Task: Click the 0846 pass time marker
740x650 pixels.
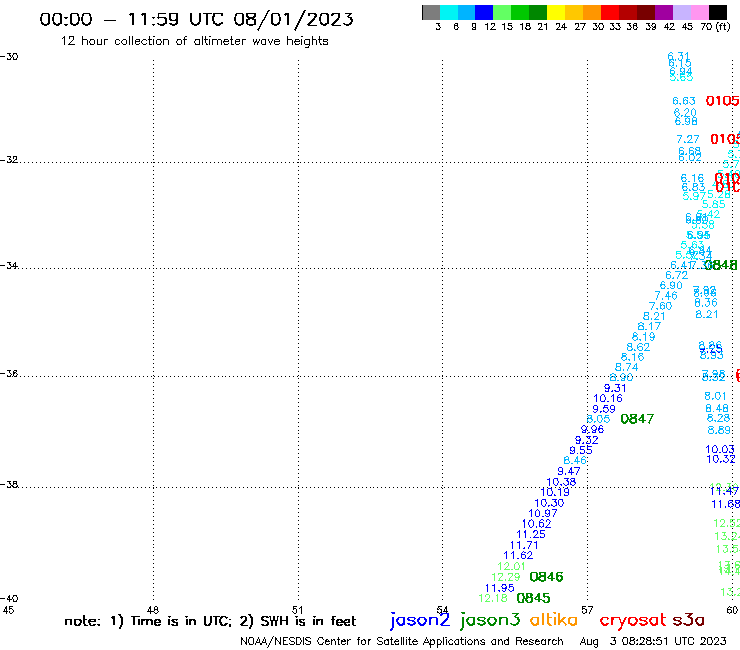Action: (x=546, y=577)
